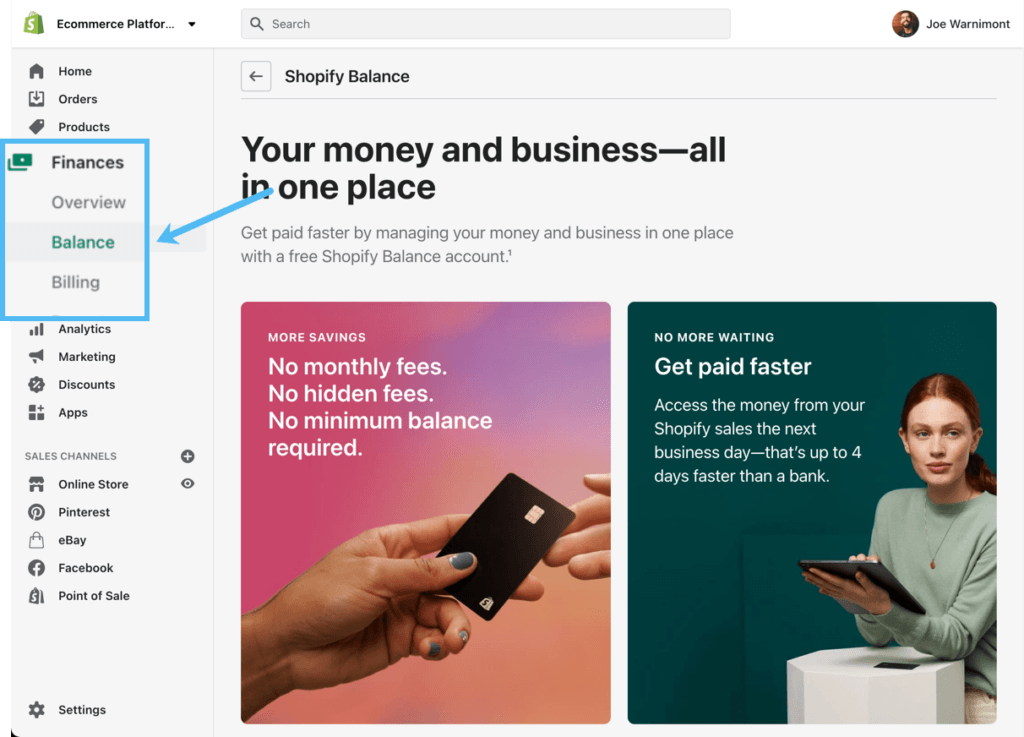Open the Apps grid icon
The image size is (1024, 737).
click(x=37, y=413)
